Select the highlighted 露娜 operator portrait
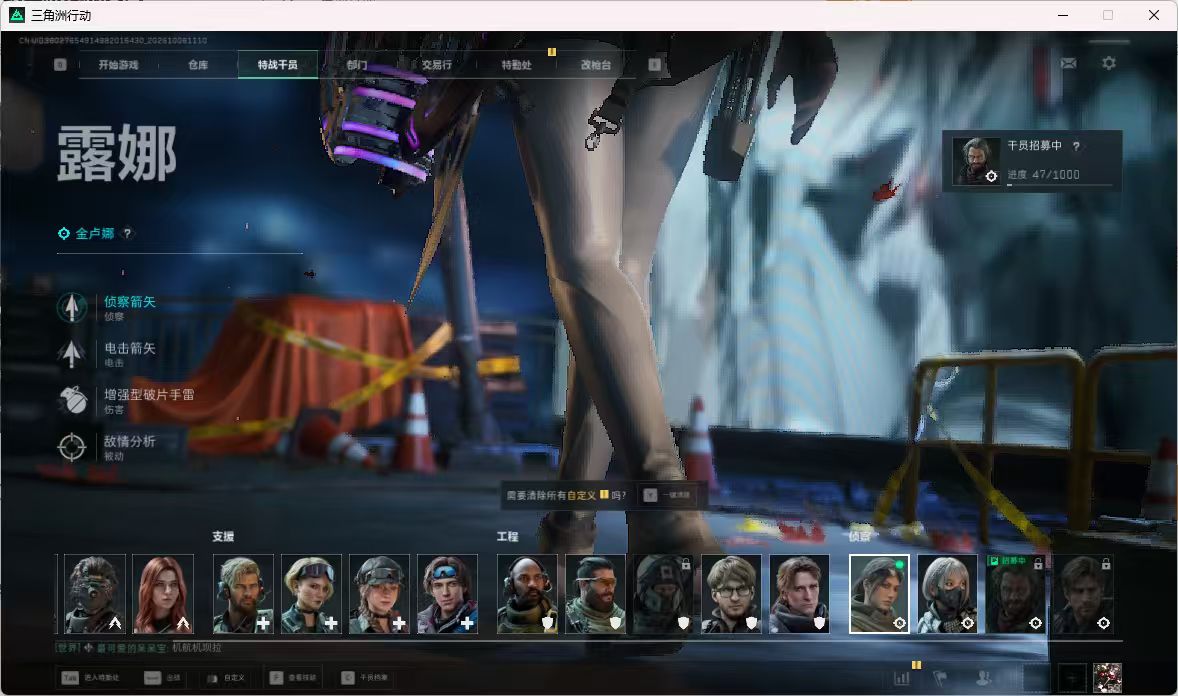 (879, 594)
